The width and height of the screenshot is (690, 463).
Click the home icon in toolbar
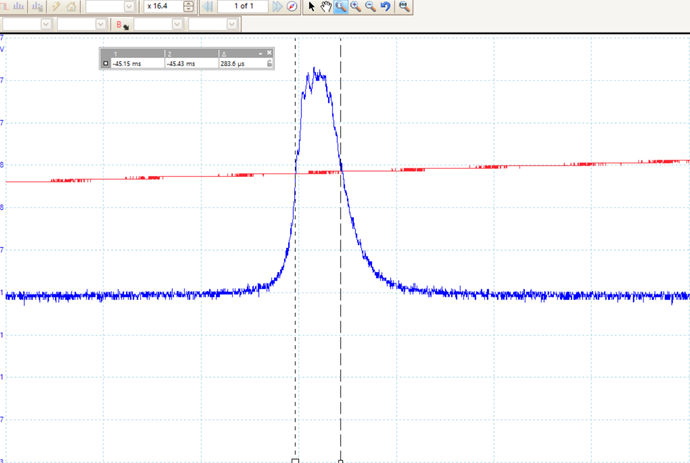(x=71, y=6)
